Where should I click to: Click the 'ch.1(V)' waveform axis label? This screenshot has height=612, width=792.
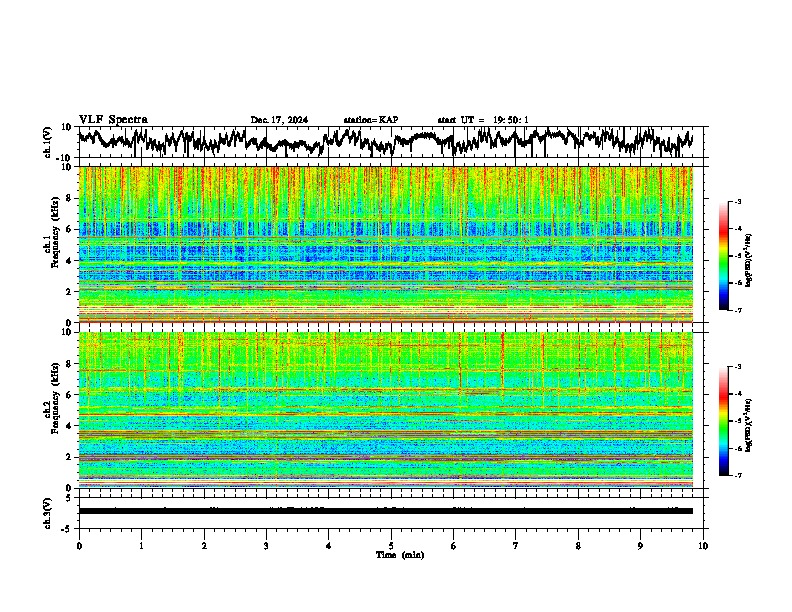coord(48,142)
